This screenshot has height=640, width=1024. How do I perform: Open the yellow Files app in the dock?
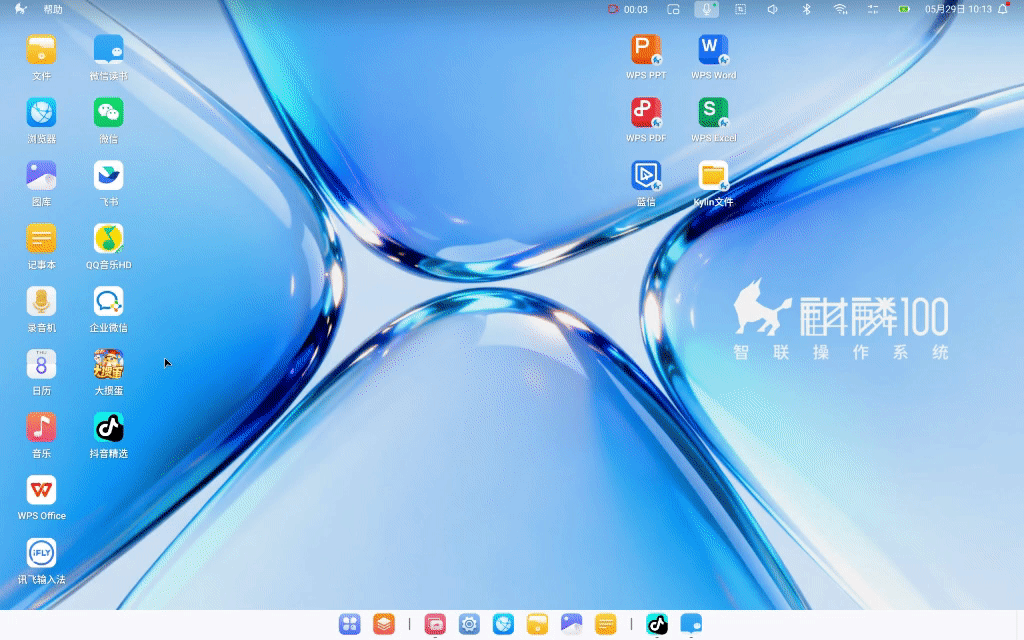[537, 624]
